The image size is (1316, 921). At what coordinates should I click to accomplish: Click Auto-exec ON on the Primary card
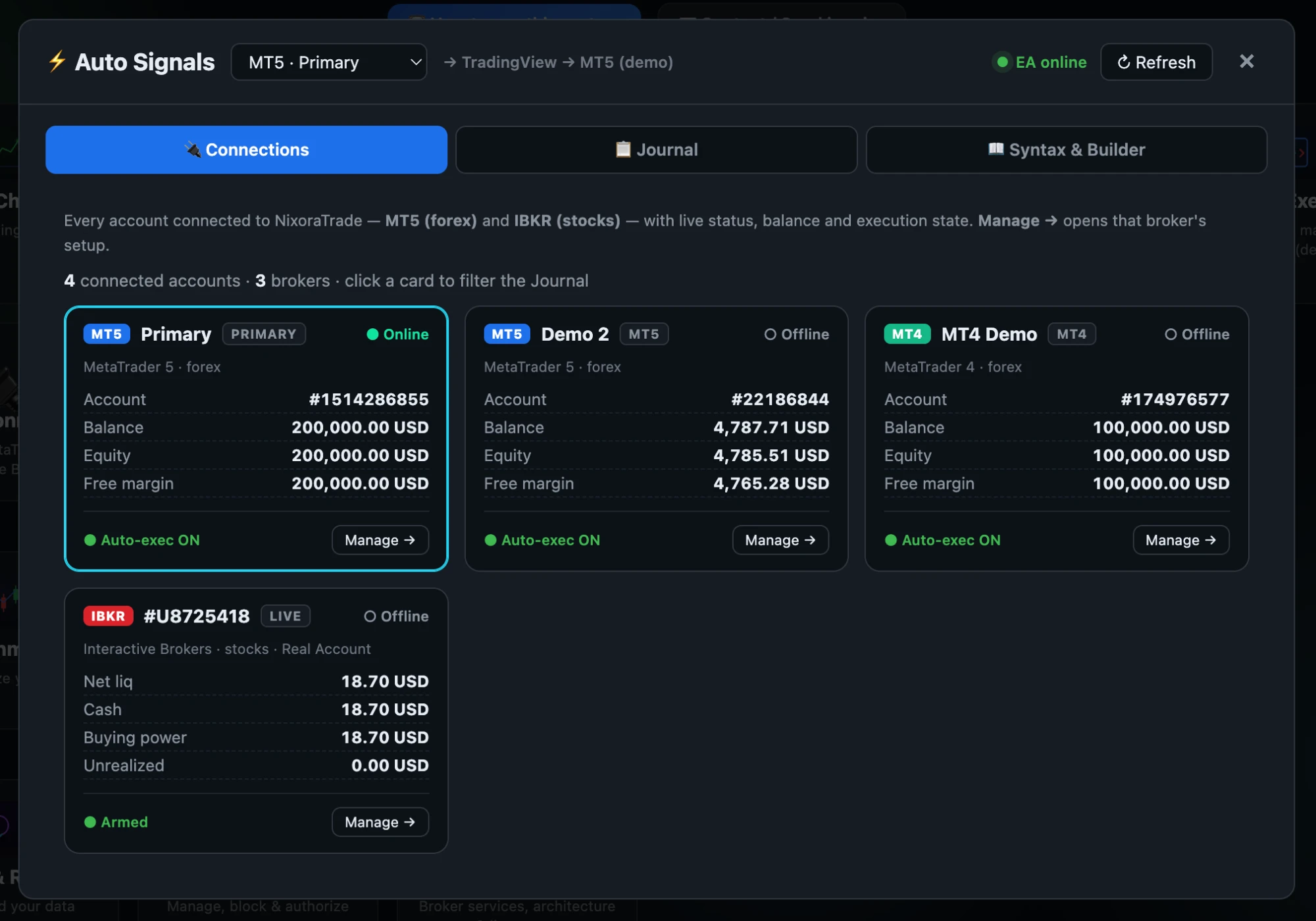[142, 540]
